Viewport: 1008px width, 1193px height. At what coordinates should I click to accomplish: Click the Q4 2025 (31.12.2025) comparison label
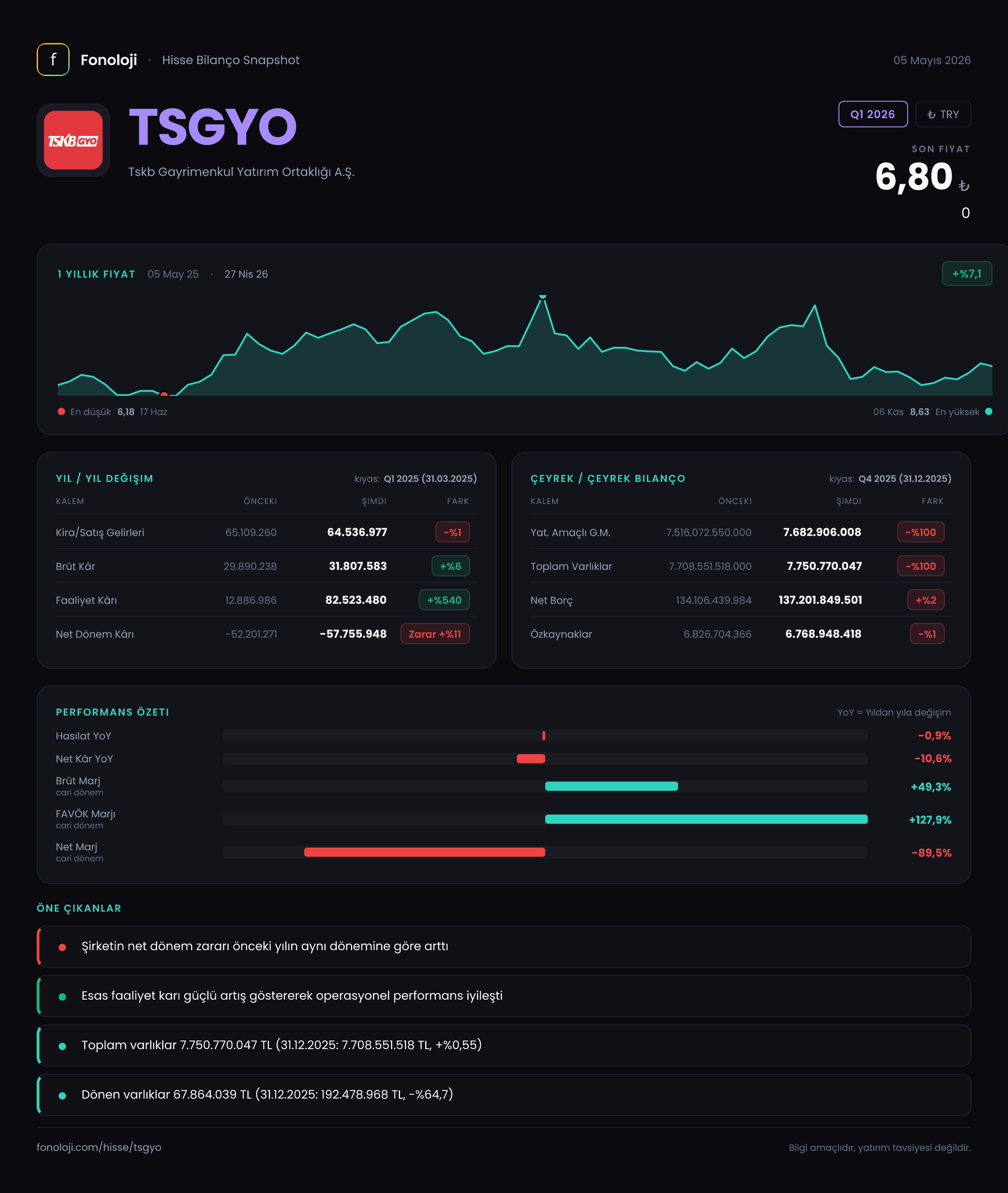(x=905, y=479)
